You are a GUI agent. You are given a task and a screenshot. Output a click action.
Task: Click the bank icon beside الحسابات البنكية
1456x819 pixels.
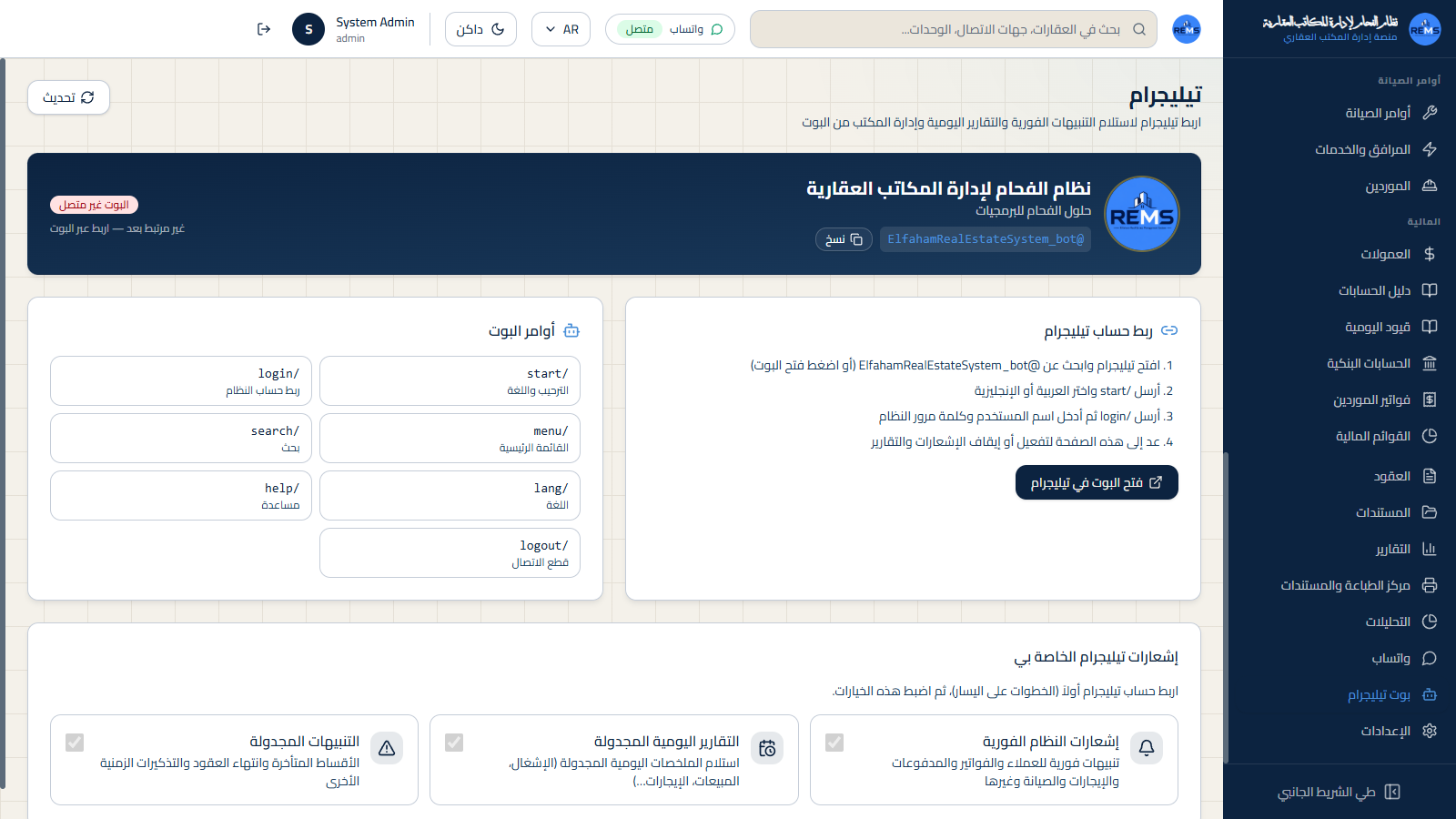(x=1430, y=363)
